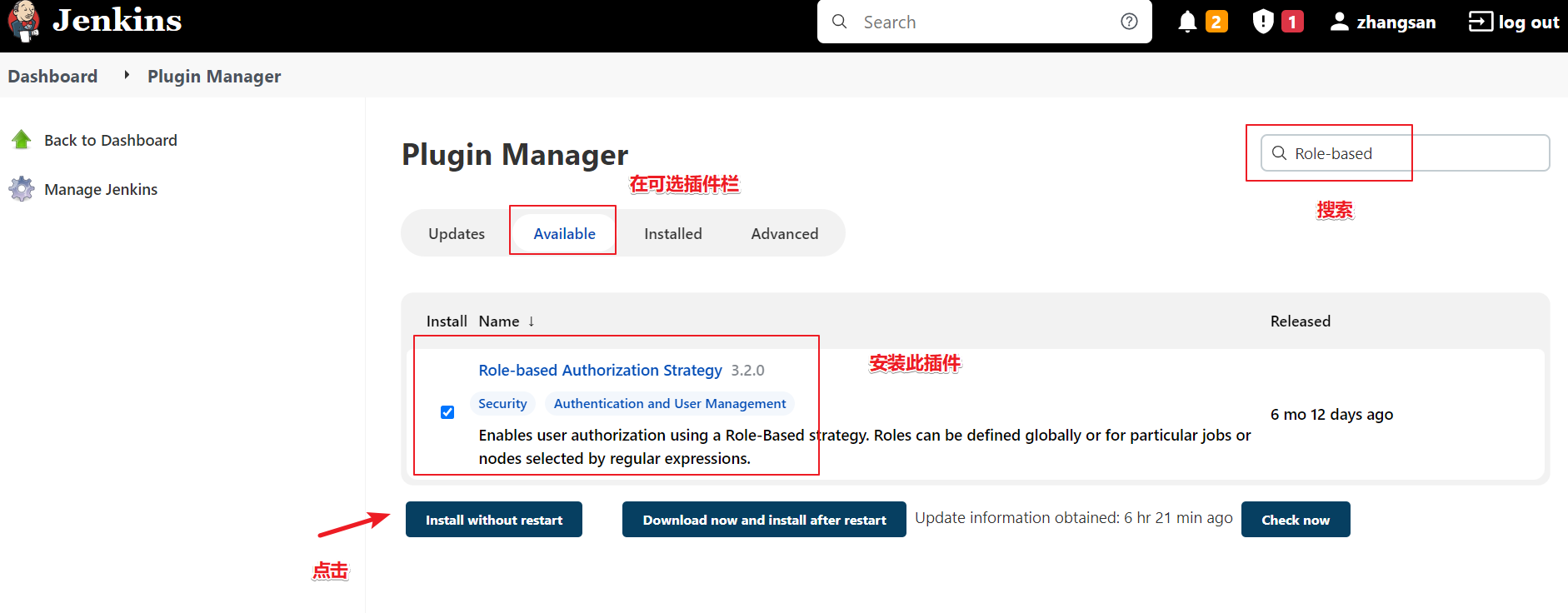Viewport: 1568px width, 613px height.
Task: Click the 6 mo 12 days ago text
Action: [x=1331, y=414]
